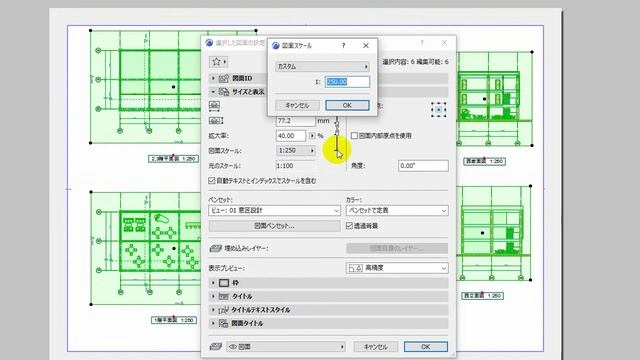Expand the 図面タイトル panel
Screen dimensions: 640x360
pos(213,323)
